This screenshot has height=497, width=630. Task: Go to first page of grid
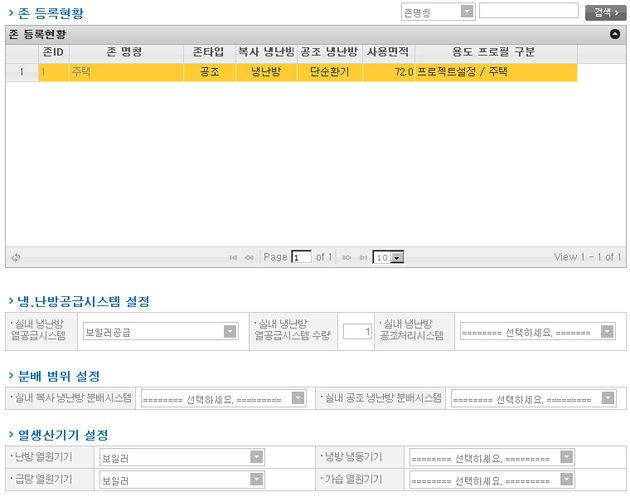(x=235, y=257)
